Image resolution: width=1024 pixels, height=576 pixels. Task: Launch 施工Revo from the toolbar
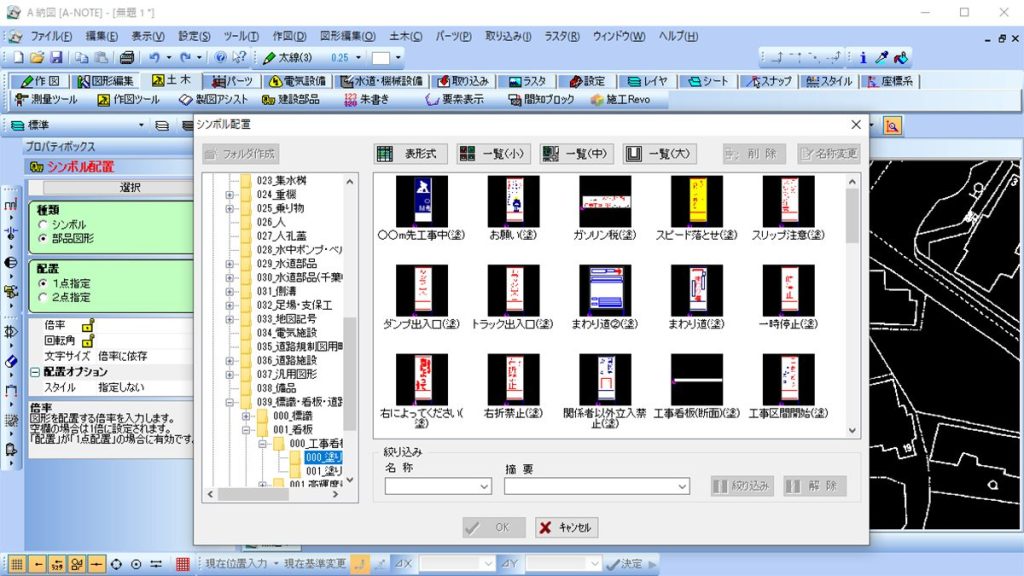[x=620, y=99]
